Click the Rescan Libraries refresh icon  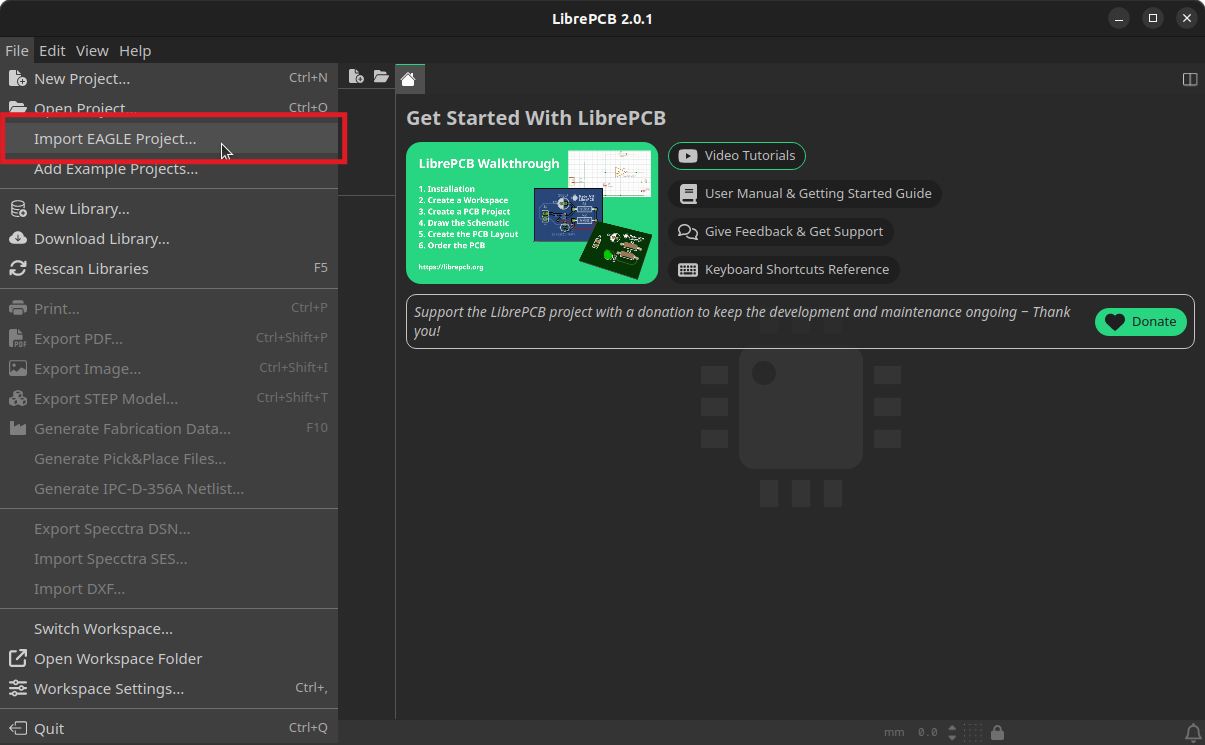(x=17, y=269)
